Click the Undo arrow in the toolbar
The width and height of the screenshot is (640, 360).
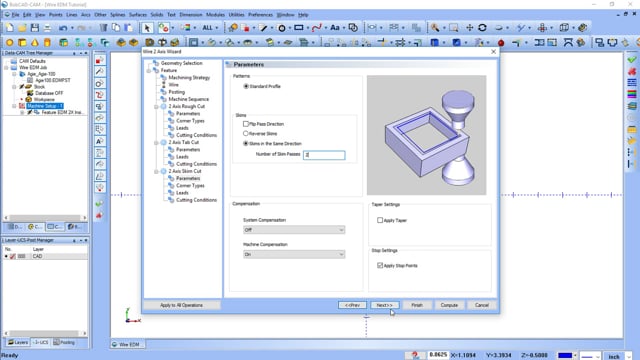tap(63, 28)
